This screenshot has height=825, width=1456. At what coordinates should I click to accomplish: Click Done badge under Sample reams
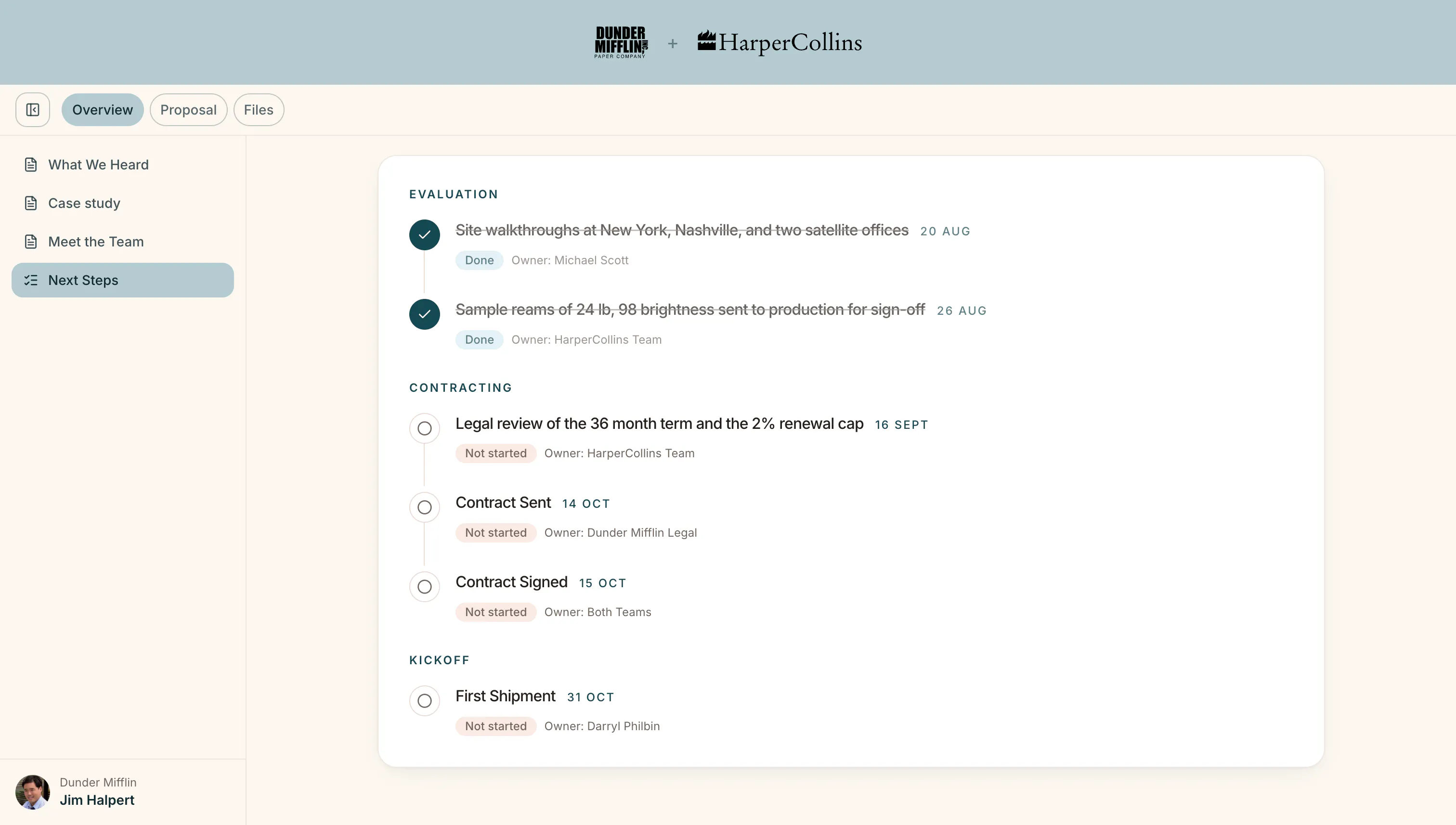(x=480, y=339)
